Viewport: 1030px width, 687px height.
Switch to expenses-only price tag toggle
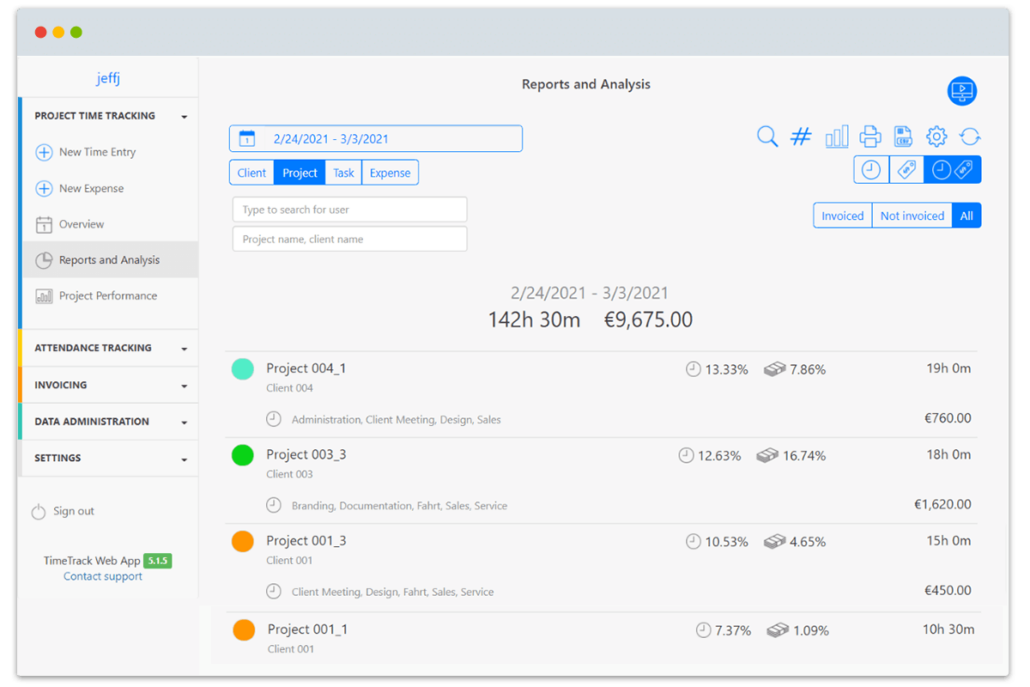(x=907, y=170)
